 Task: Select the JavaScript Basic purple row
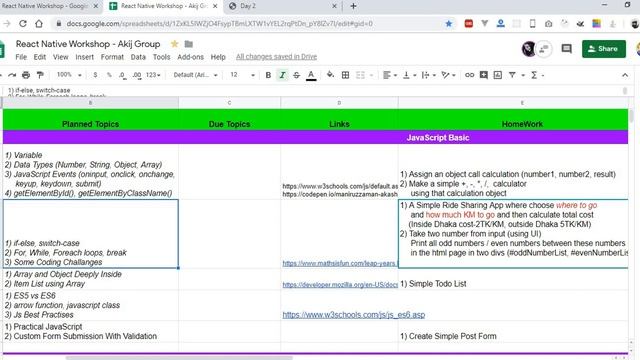pos(316,138)
